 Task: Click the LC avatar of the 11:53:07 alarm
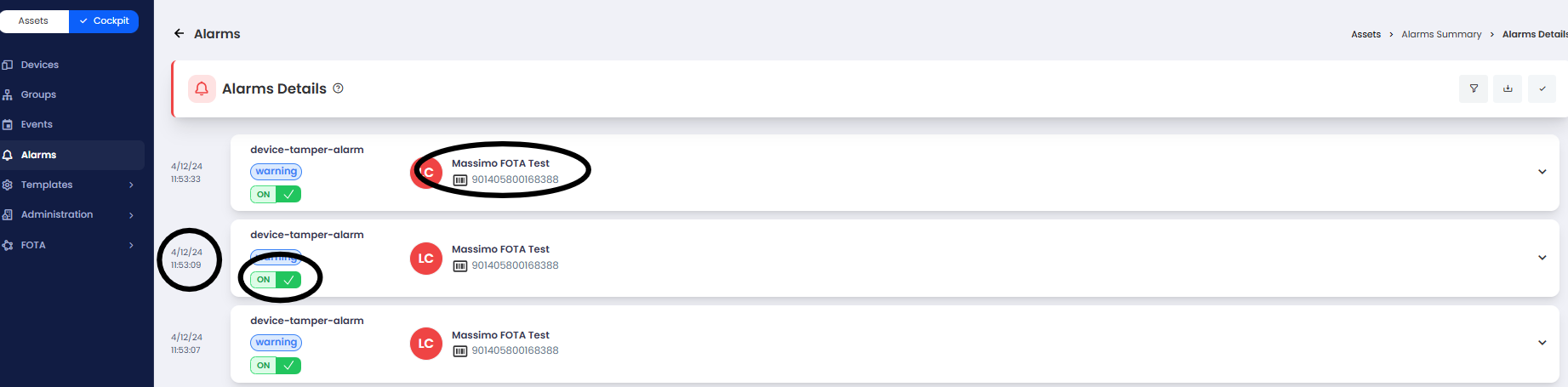(x=426, y=344)
